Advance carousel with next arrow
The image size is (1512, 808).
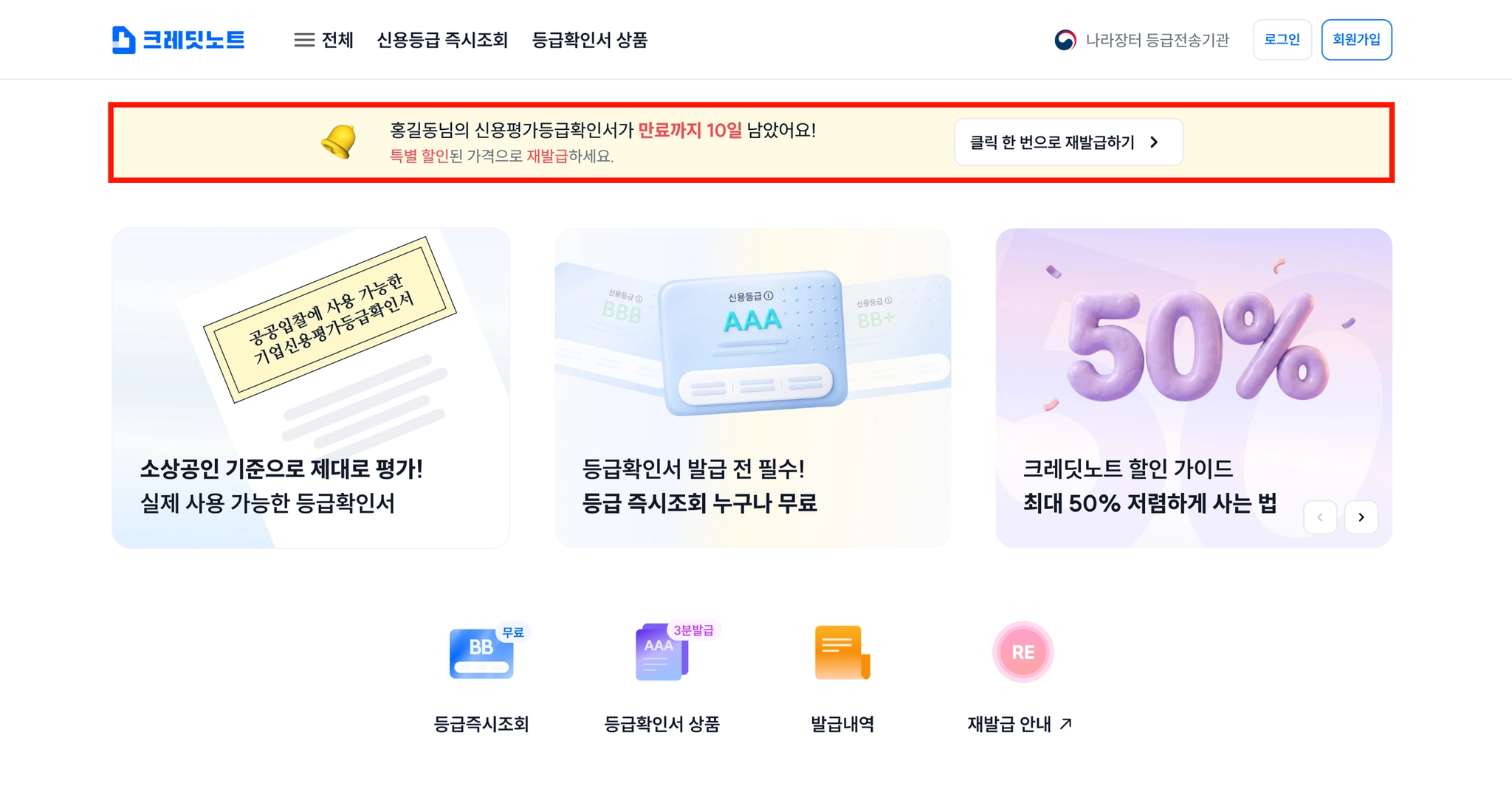pyautogui.click(x=1361, y=517)
